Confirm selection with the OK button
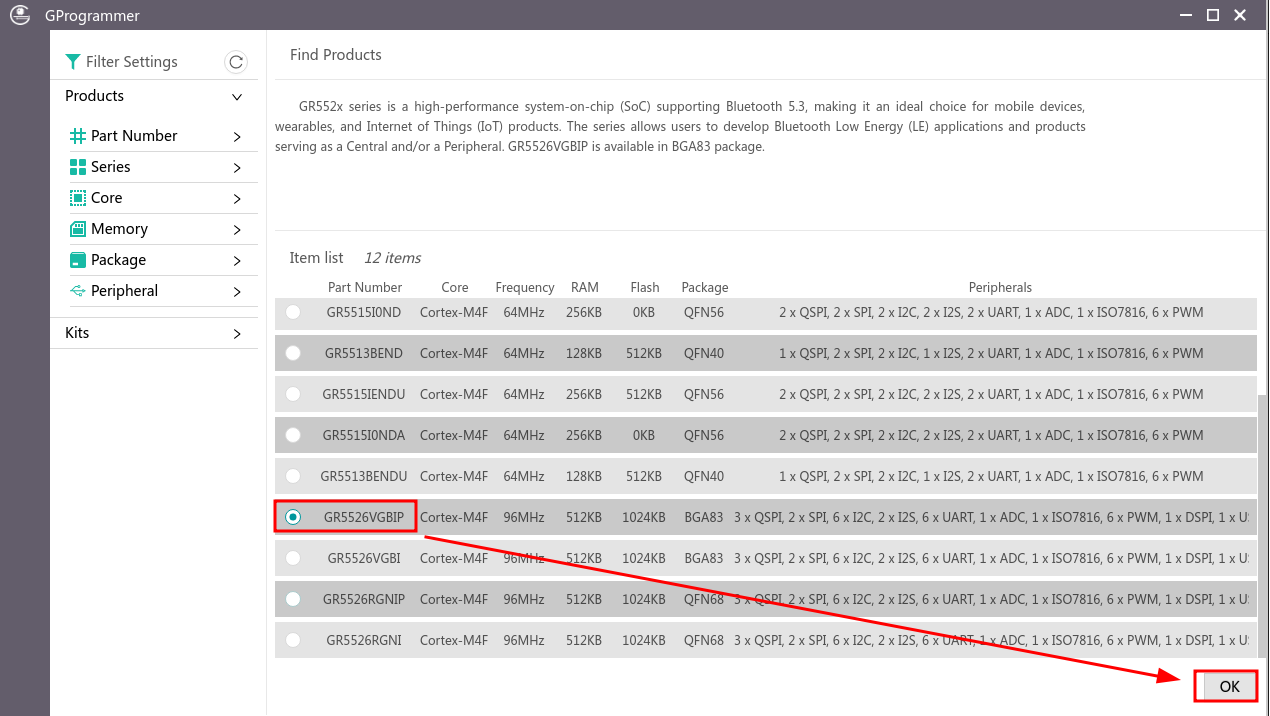1270x716 pixels. [x=1229, y=686]
